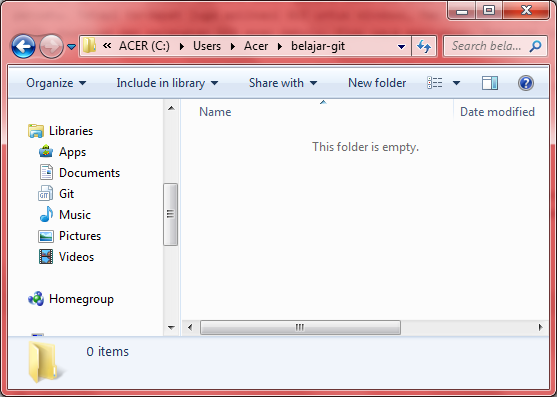This screenshot has width=557, height=397.
Task: Close the Explorer window
Action: point(526,11)
